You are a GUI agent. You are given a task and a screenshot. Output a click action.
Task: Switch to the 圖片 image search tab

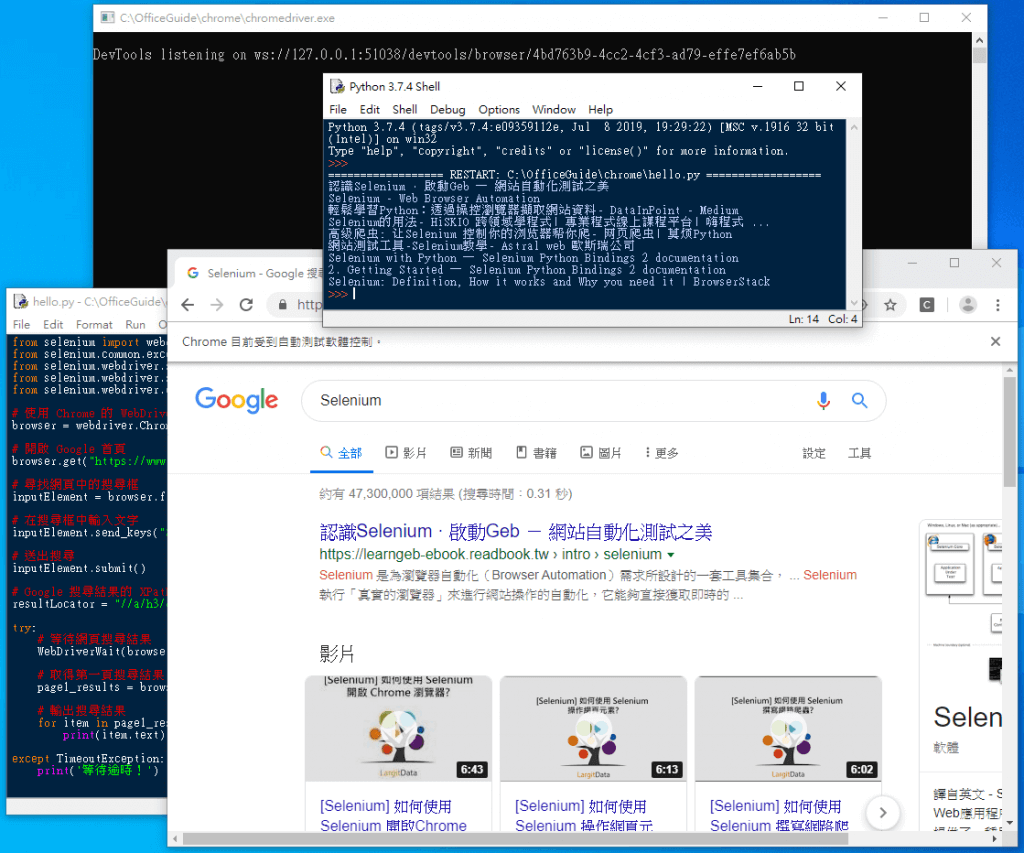pyautogui.click(x=606, y=452)
